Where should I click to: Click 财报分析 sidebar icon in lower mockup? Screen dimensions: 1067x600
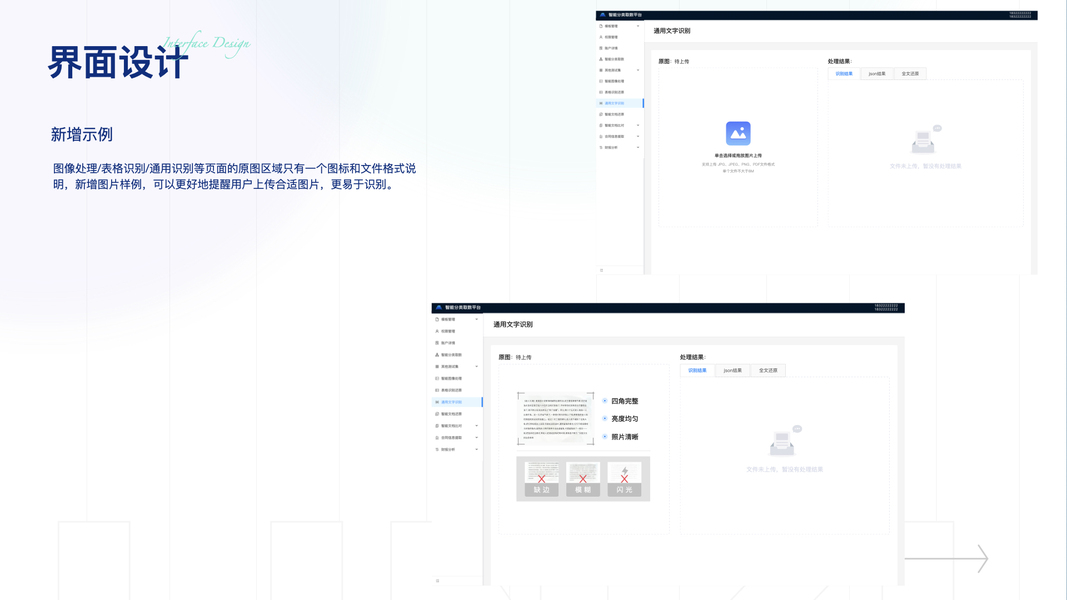point(437,449)
